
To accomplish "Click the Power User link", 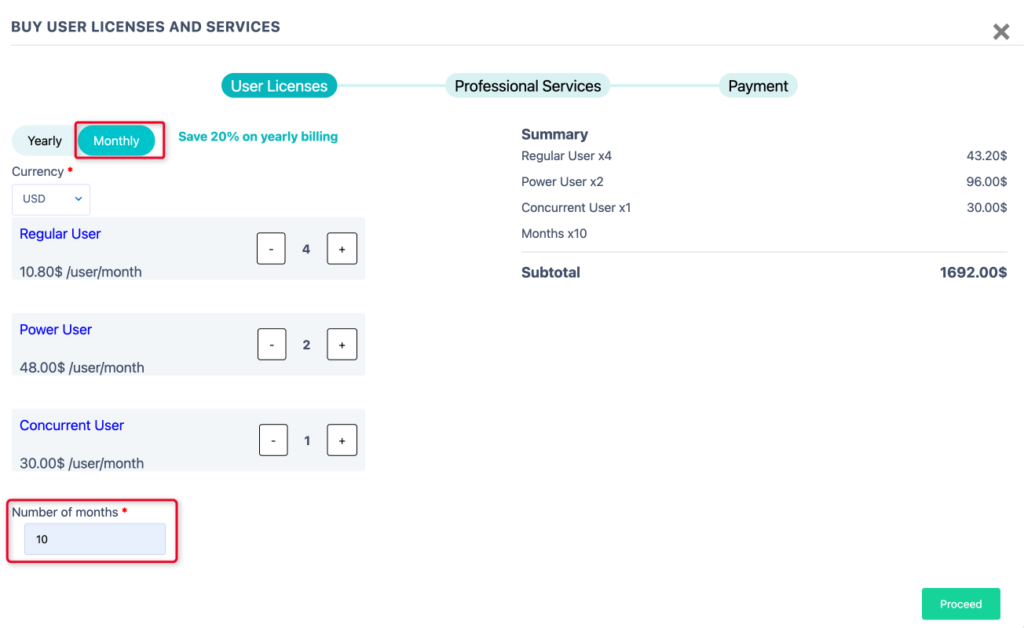I will coord(56,330).
